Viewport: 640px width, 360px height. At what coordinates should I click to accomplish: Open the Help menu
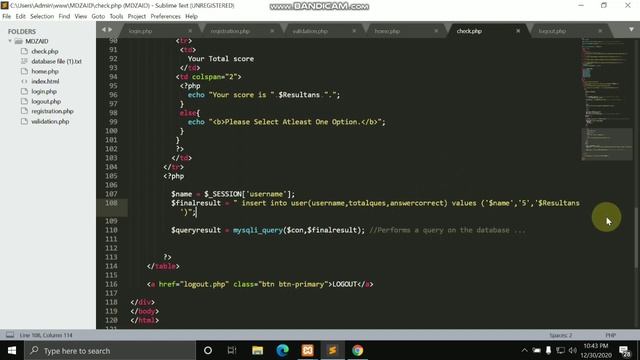191,16
